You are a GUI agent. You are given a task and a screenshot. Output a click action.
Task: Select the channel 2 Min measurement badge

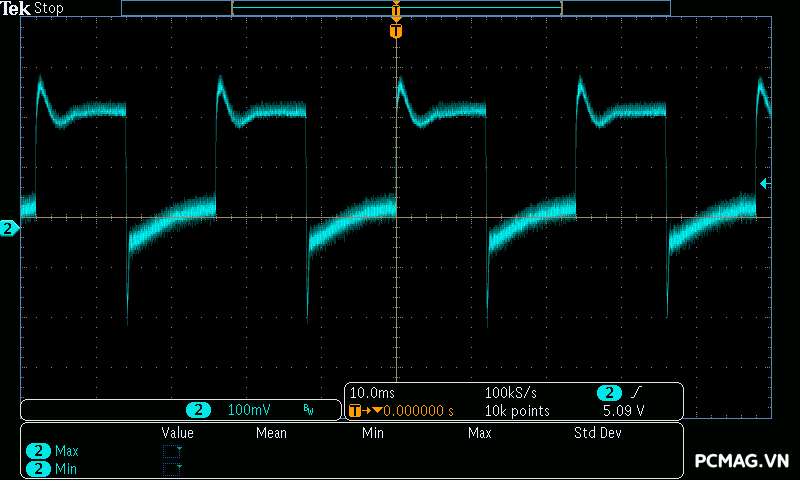[39, 468]
